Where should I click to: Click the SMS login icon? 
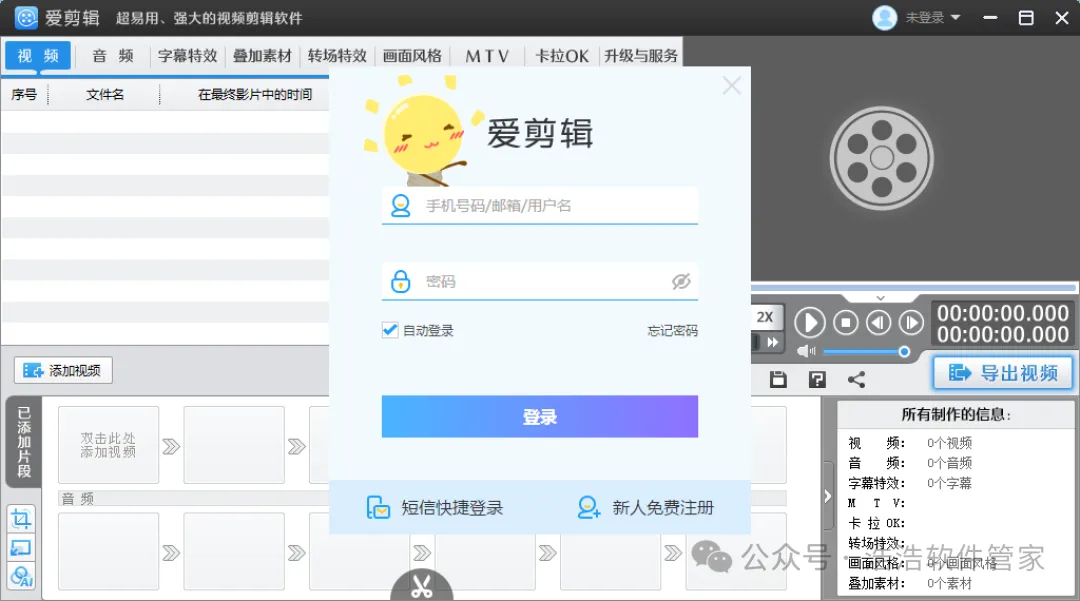(378, 507)
